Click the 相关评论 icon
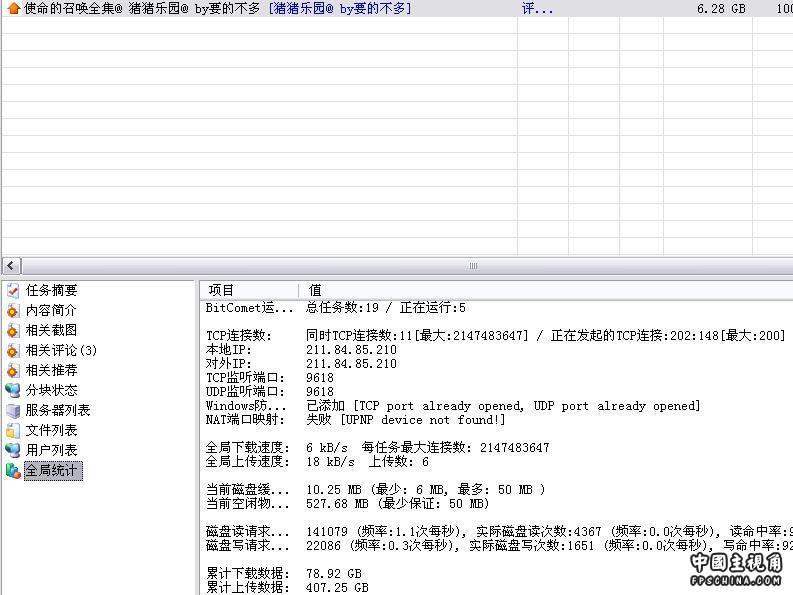Image resolution: width=793 pixels, height=595 pixels. (x=13, y=350)
